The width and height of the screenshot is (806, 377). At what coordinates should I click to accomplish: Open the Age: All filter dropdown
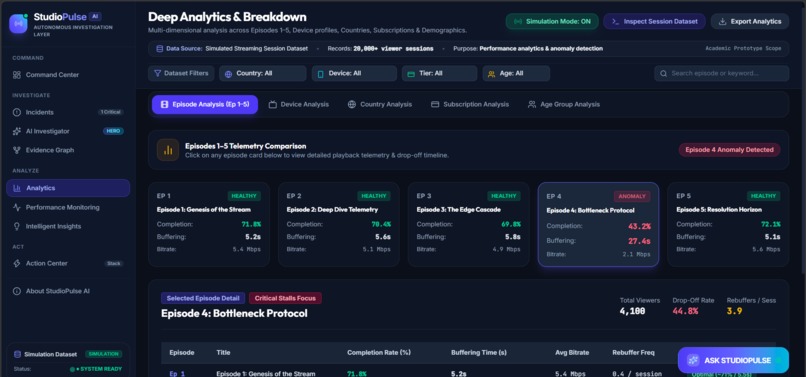pyautogui.click(x=516, y=74)
